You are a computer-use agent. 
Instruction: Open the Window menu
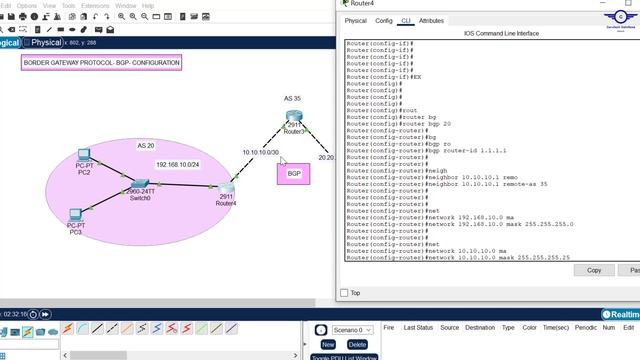pos(125,6)
